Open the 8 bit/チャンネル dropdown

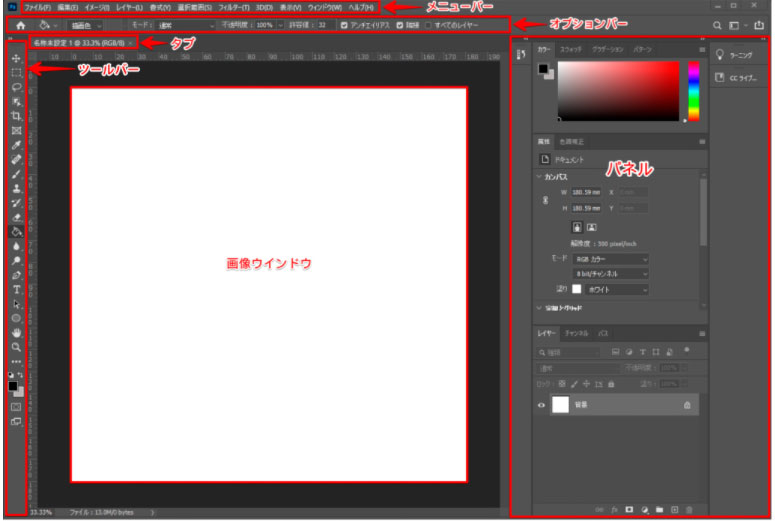(x=610, y=274)
